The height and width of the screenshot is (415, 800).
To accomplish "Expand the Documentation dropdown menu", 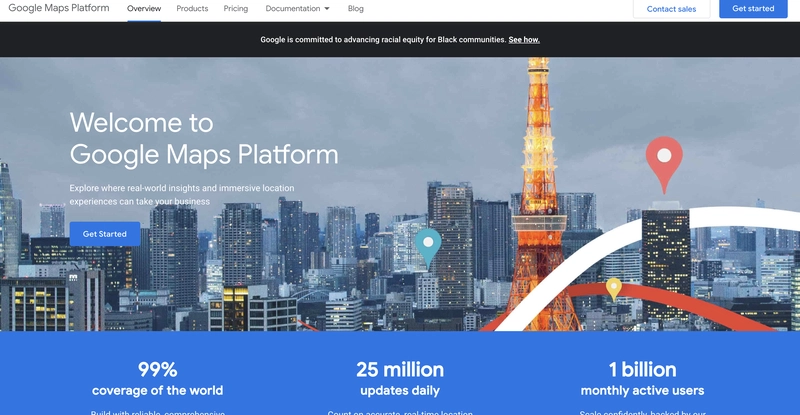I will tap(297, 9).
